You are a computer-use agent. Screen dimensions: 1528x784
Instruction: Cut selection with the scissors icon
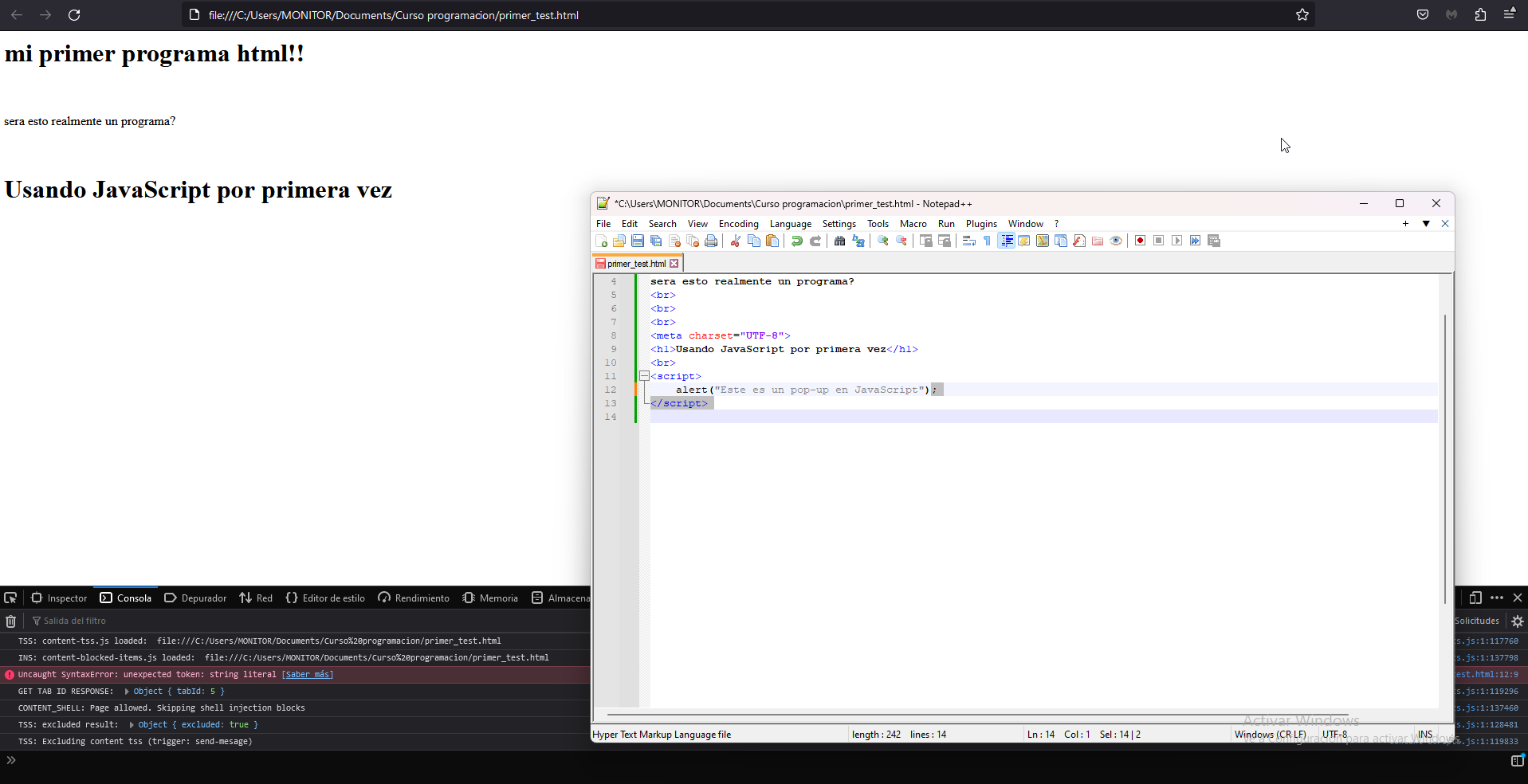(x=735, y=241)
